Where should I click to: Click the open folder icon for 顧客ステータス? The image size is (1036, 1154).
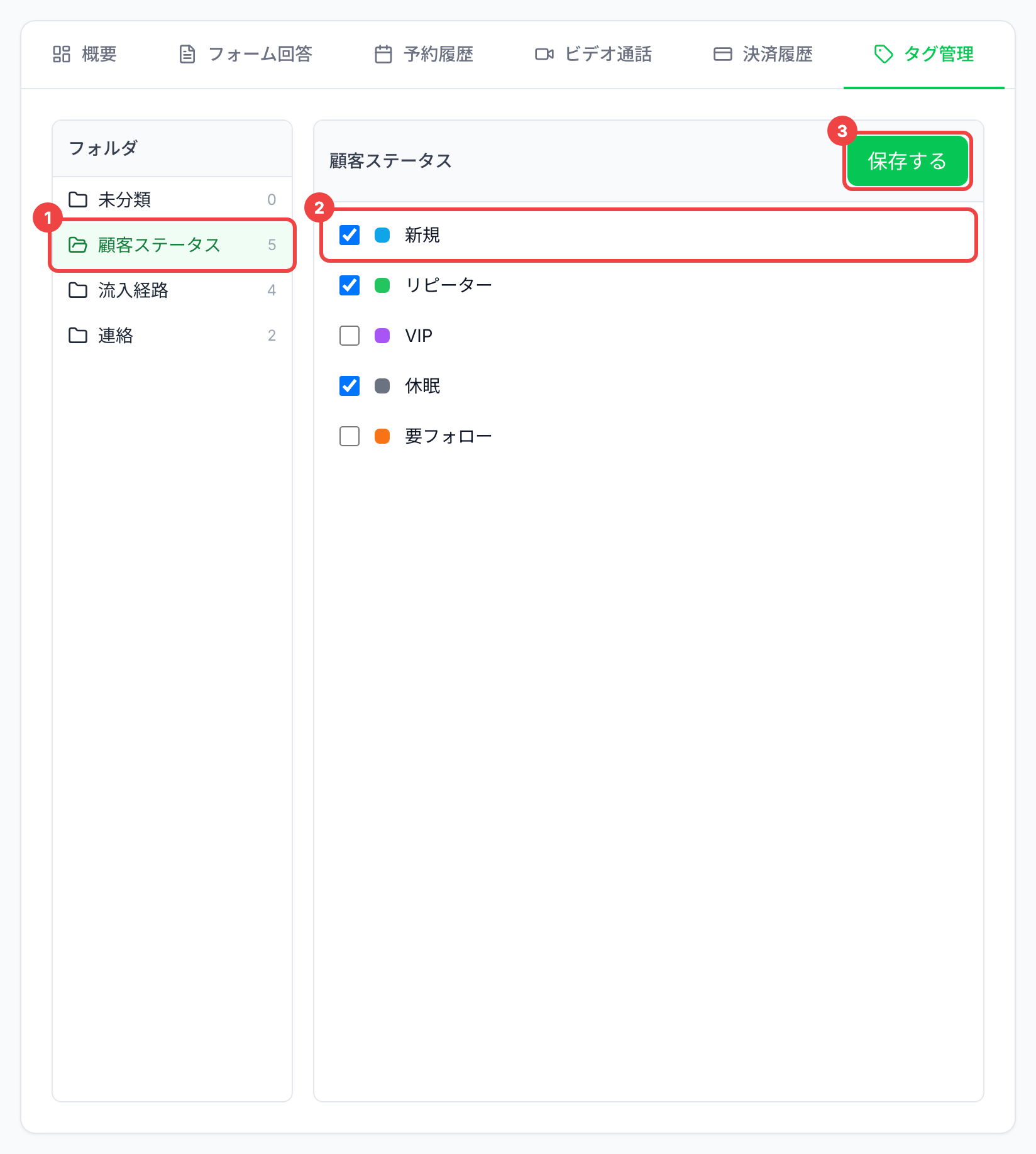pos(78,245)
